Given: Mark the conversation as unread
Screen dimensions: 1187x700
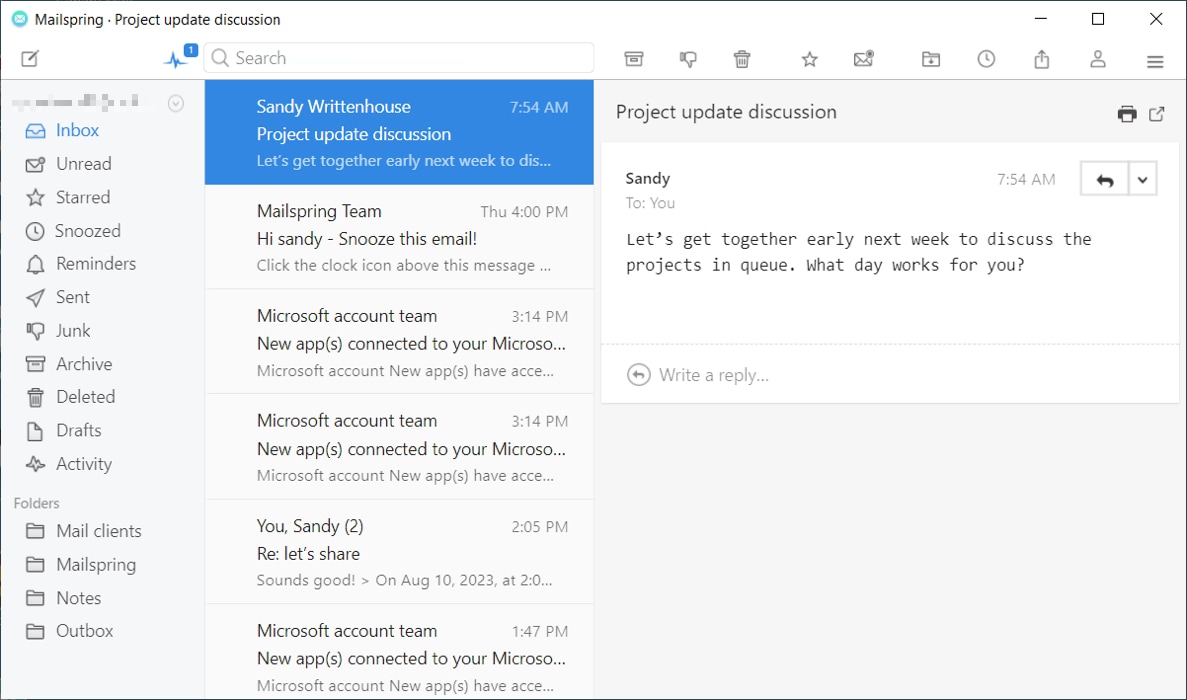Looking at the screenshot, I should [863, 59].
